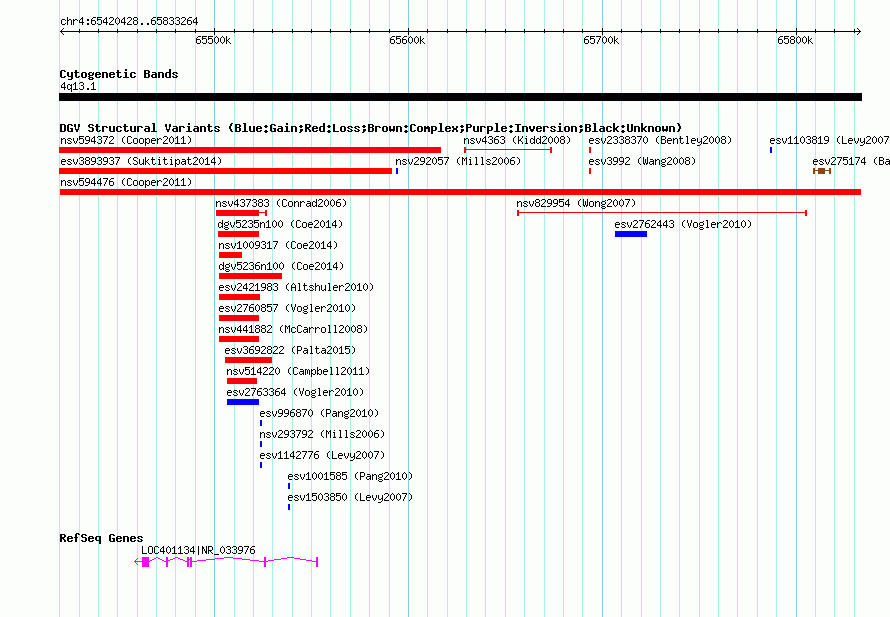Select nsv1009317 (Coe2014) variant label
The height and width of the screenshot is (617, 890).
(278, 245)
